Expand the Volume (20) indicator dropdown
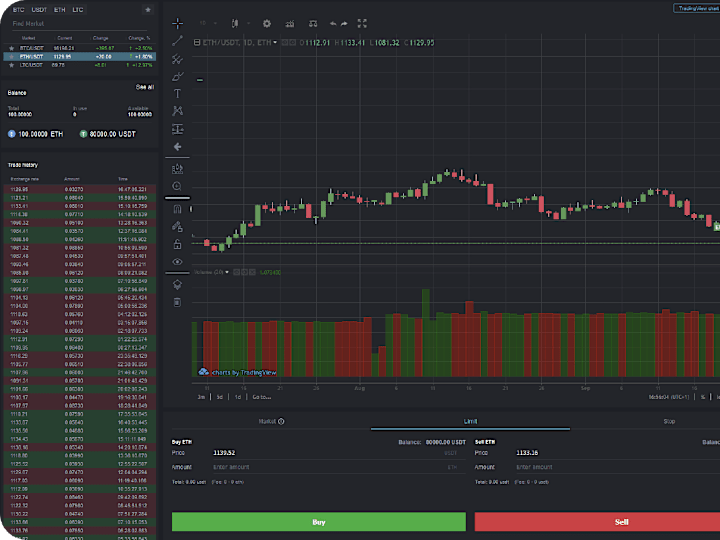 227,272
